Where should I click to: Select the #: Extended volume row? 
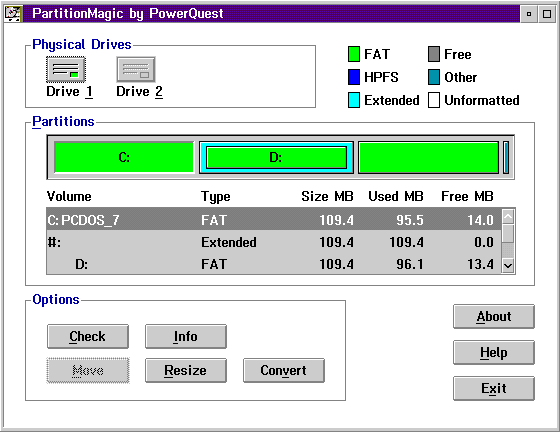(x=274, y=242)
